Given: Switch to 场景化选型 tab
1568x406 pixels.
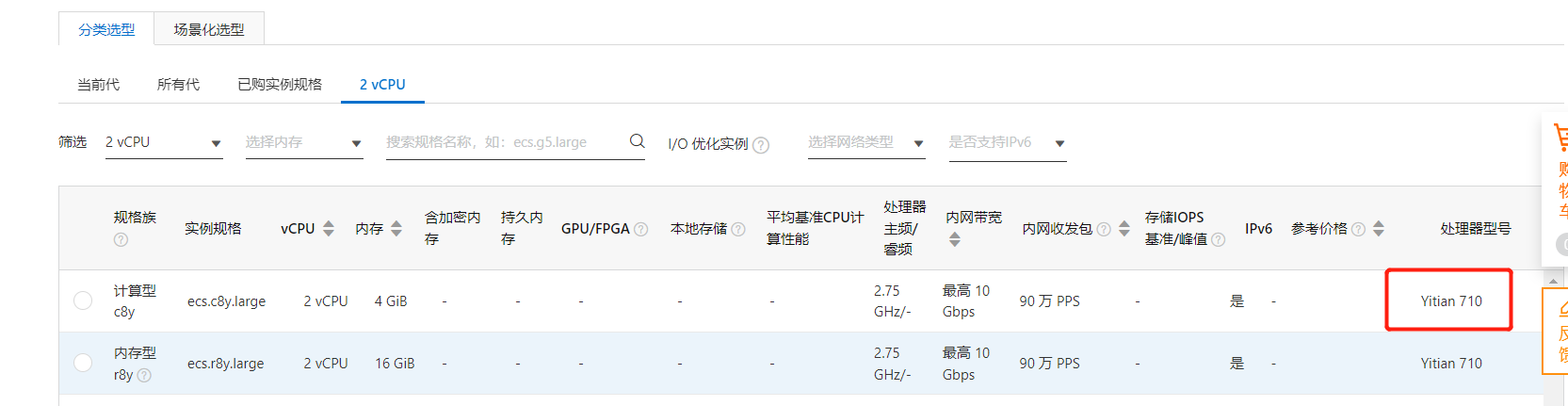Looking at the screenshot, I should tap(209, 29).
